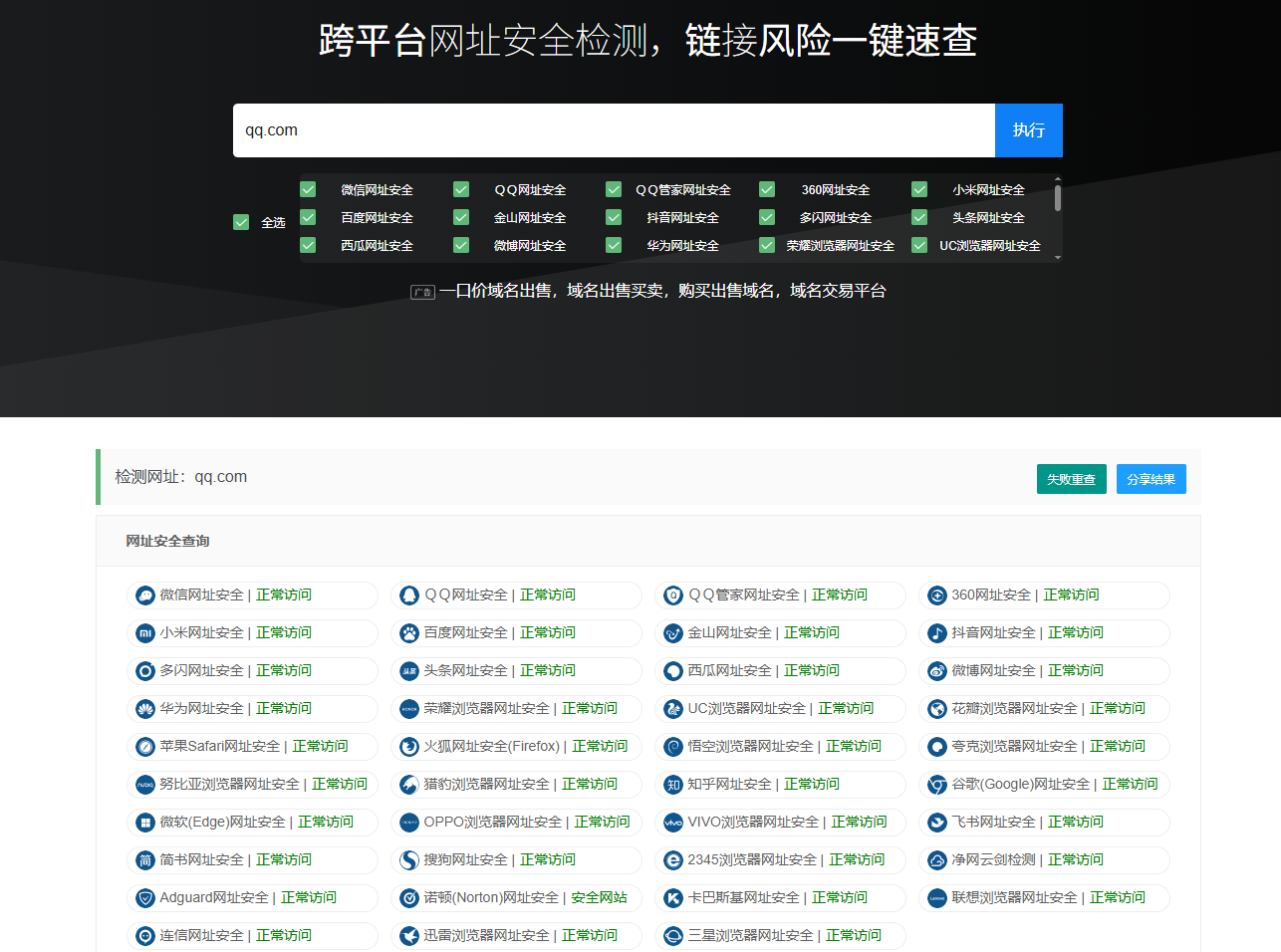Click the 夸克浏览器网址安全 result row

pos(1044,747)
